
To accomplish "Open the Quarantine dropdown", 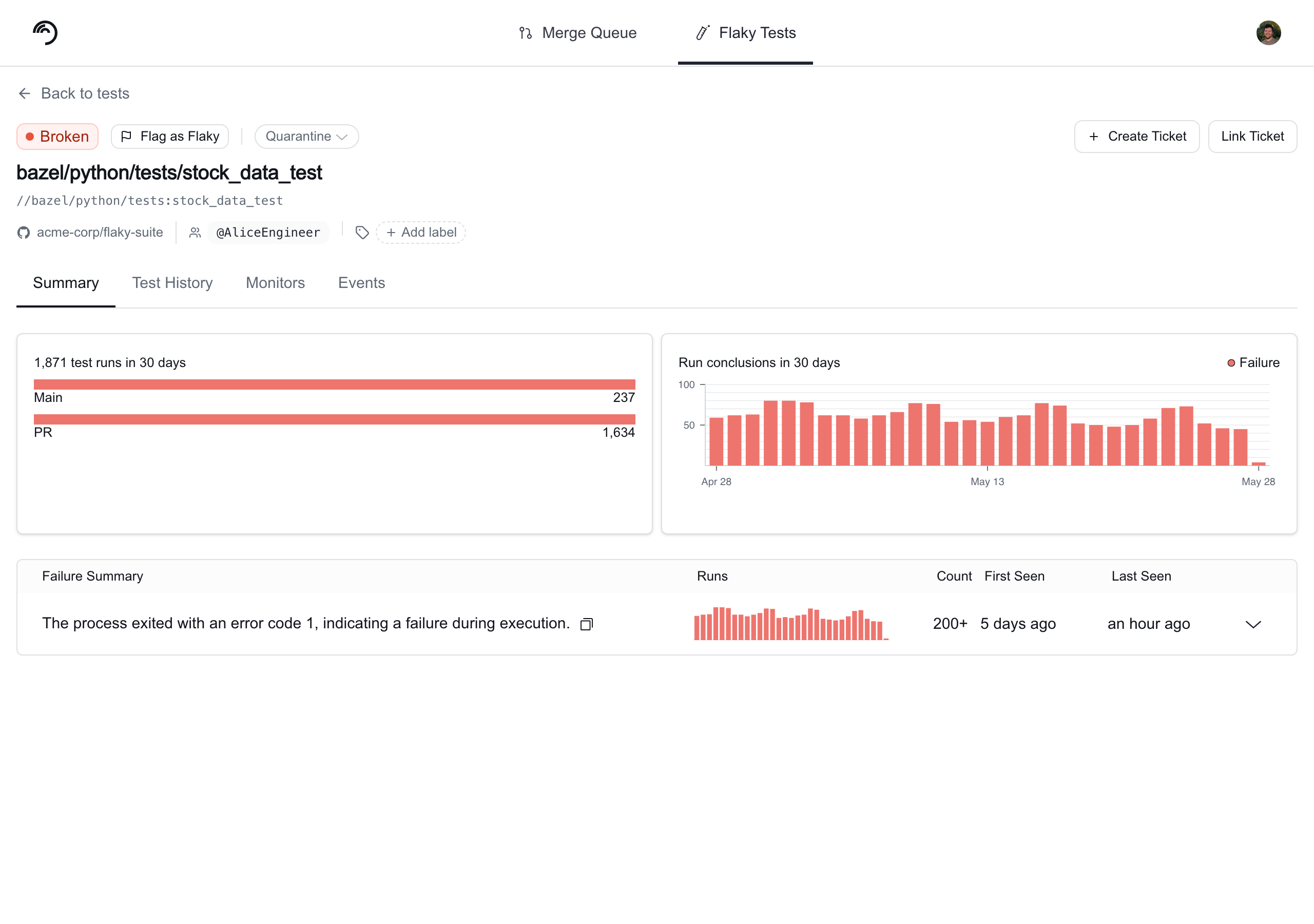I will pos(307,136).
